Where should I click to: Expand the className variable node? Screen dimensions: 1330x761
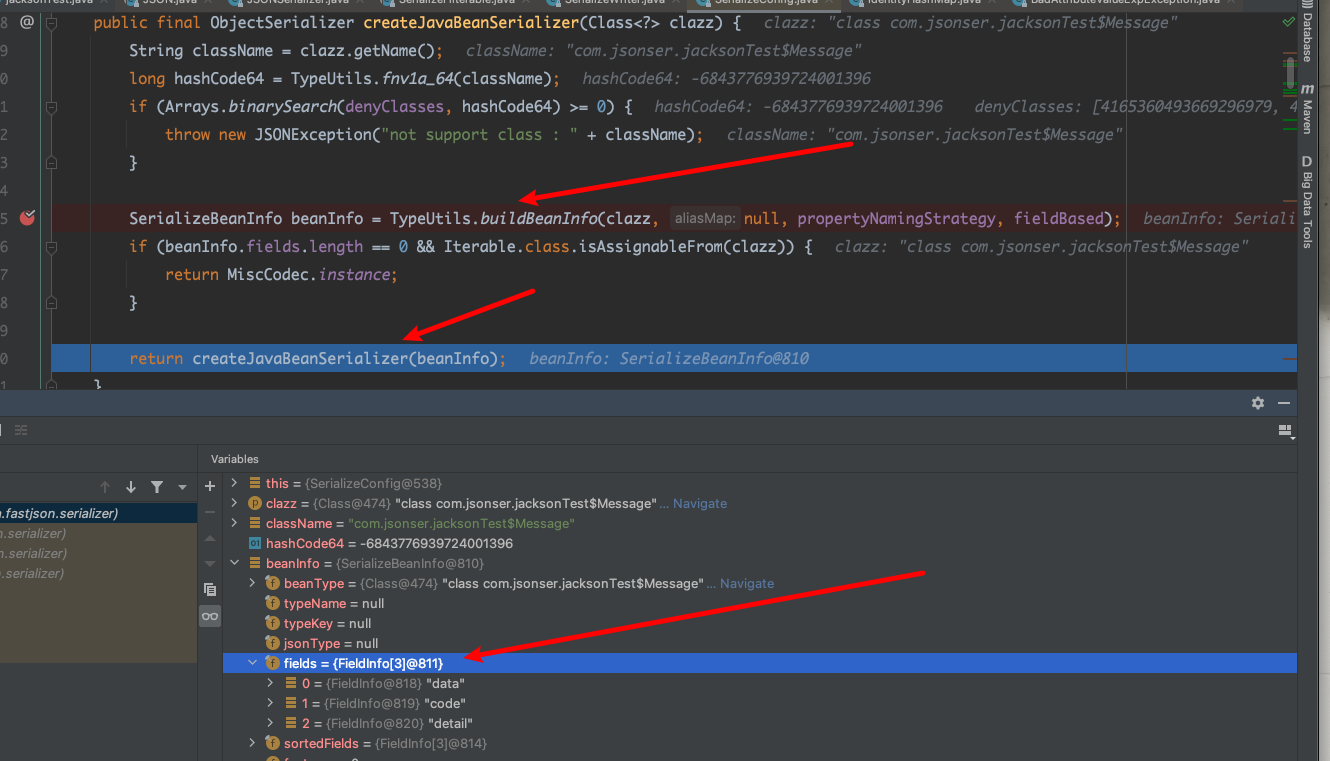coord(235,523)
